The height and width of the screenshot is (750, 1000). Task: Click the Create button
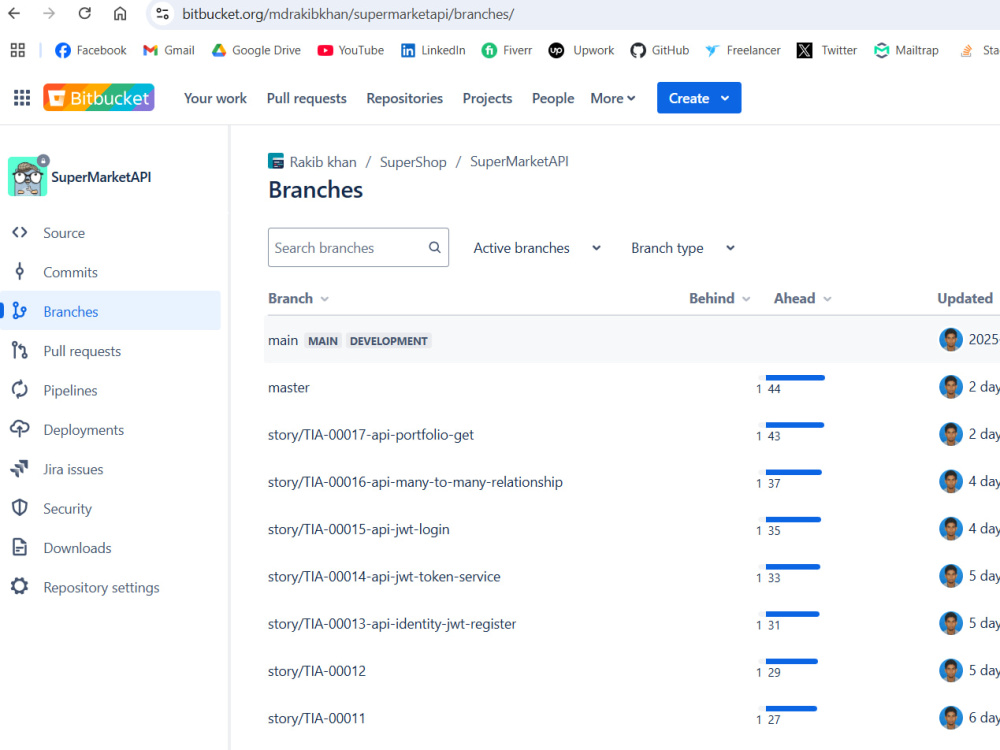pyautogui.click(x=699, y=98)
